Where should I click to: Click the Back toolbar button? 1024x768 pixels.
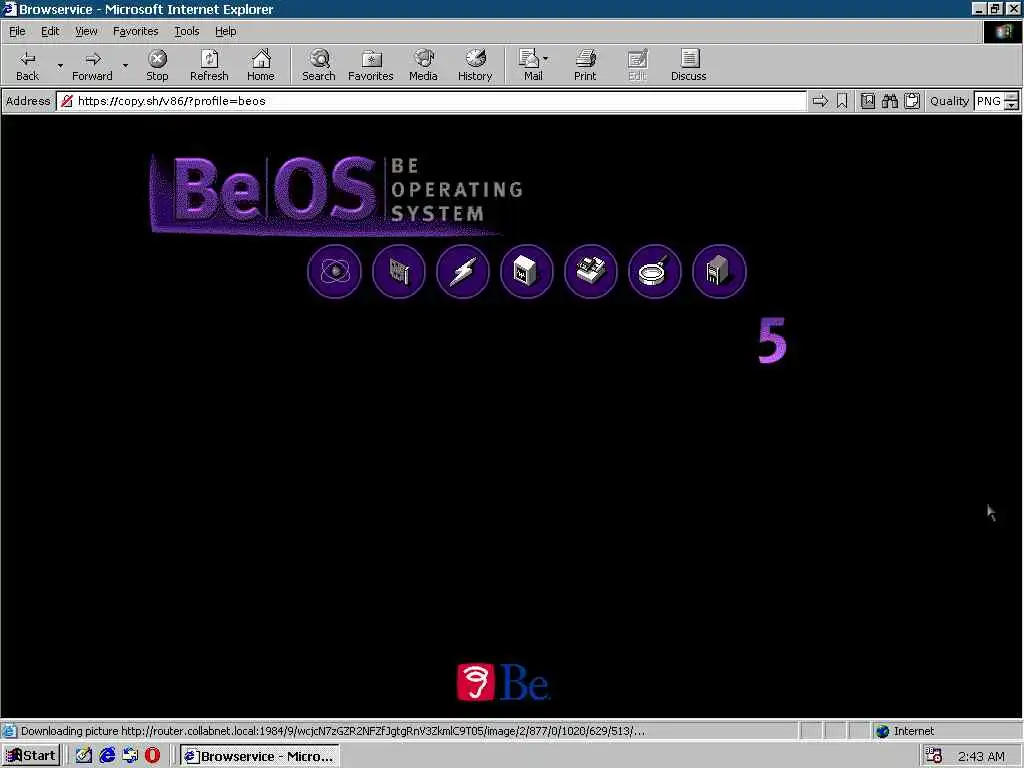point(27,65)
